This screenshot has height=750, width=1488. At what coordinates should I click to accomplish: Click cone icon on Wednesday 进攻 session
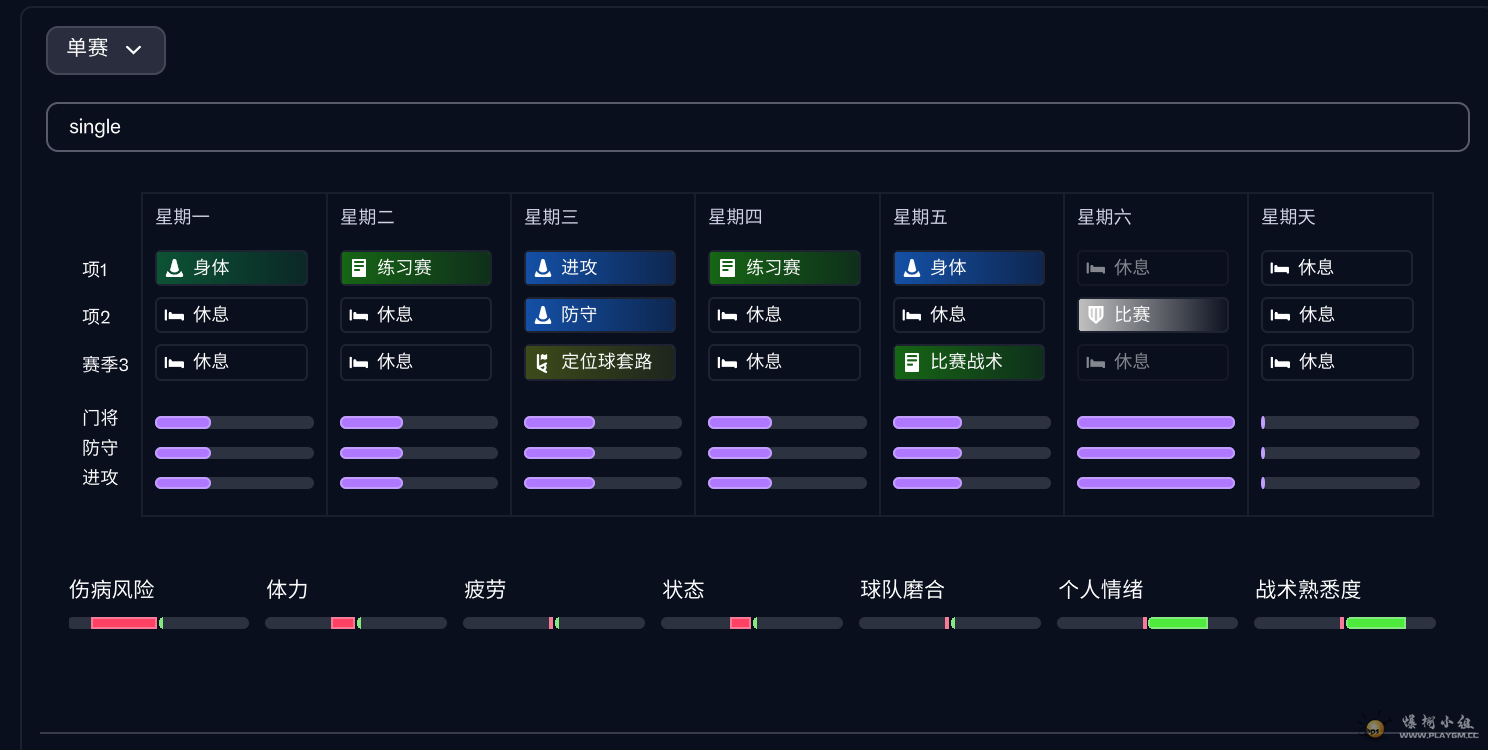(x=543, y=268)
